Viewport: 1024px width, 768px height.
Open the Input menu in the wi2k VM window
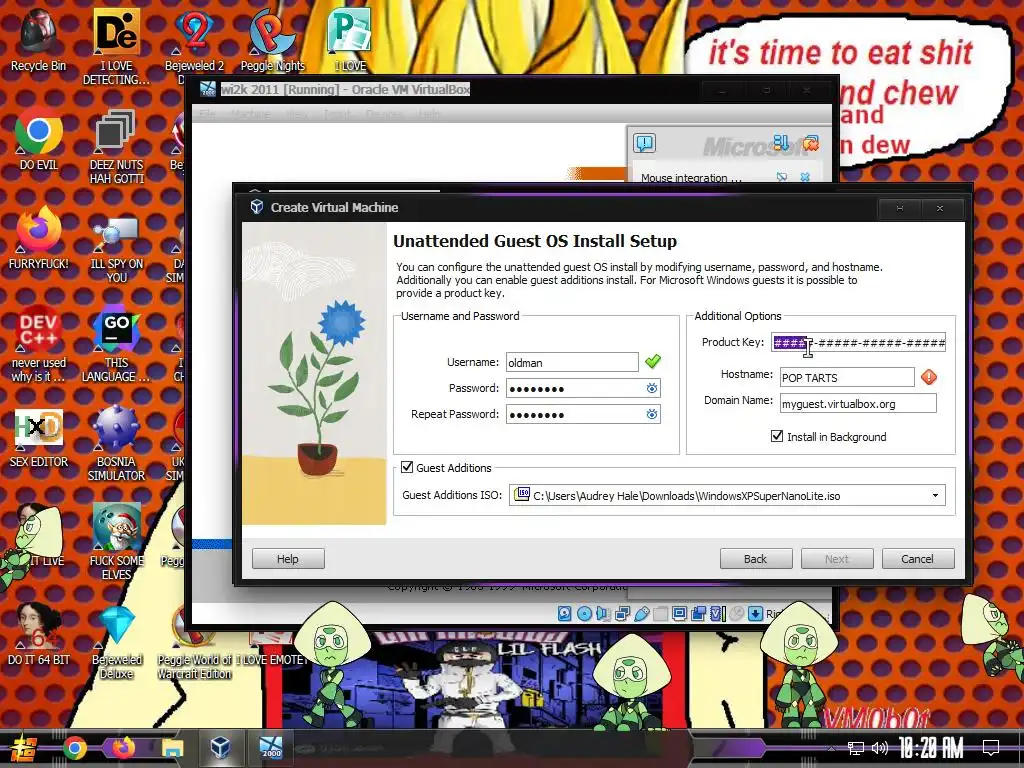[337, 114]
